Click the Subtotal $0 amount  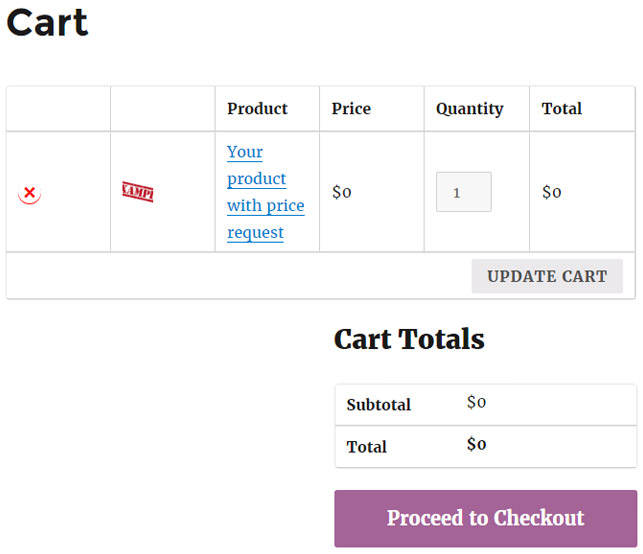tap(476, 402)
